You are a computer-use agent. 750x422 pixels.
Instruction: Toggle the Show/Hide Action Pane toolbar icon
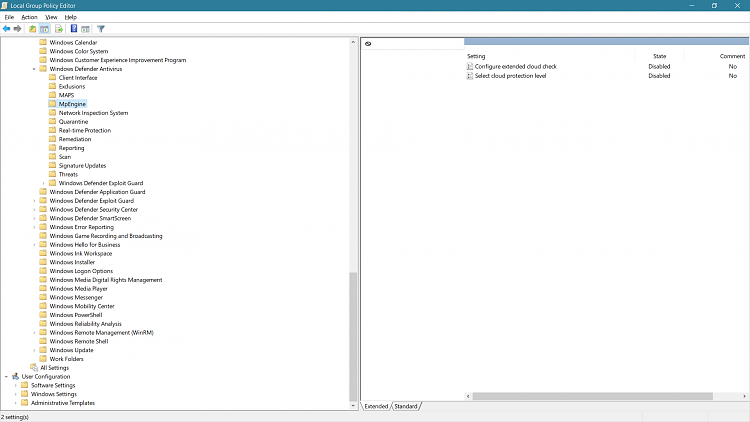click(x=86, y=29)
